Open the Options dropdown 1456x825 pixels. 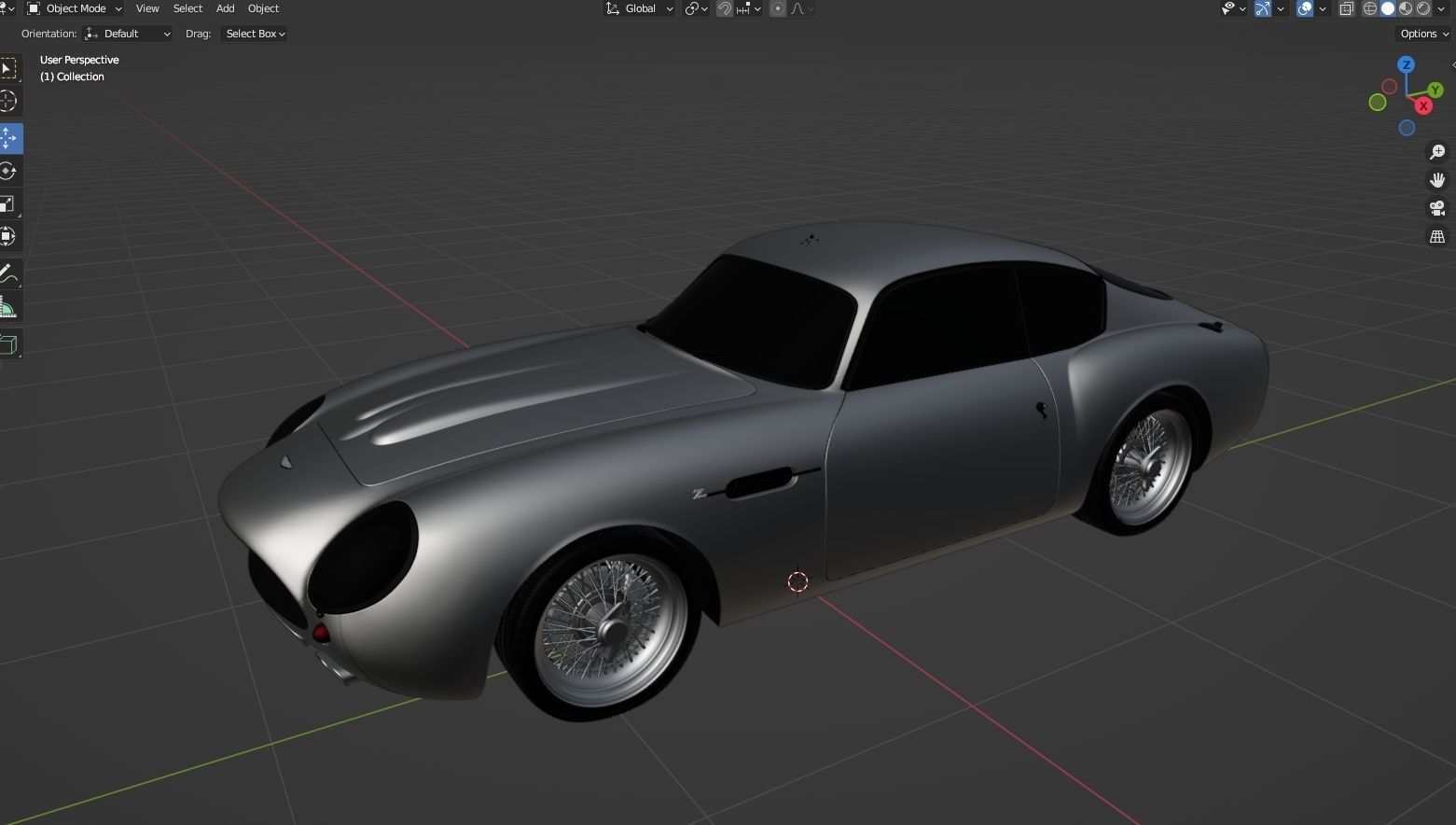coord(1424,34)
